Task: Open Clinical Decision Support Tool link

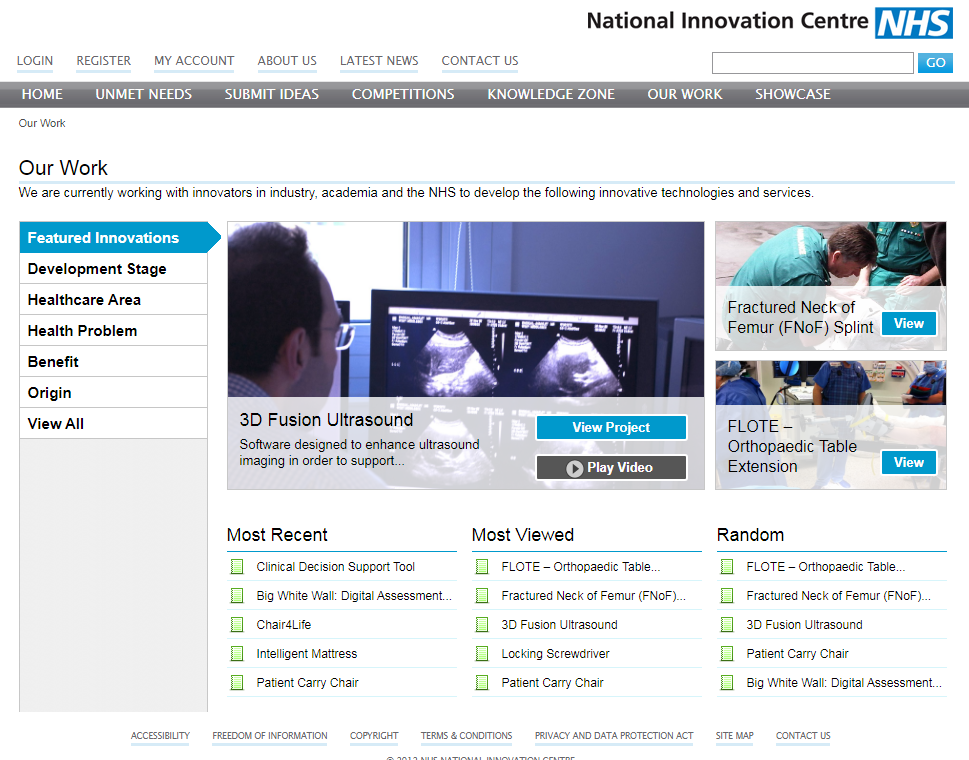Action: point(336,567)
